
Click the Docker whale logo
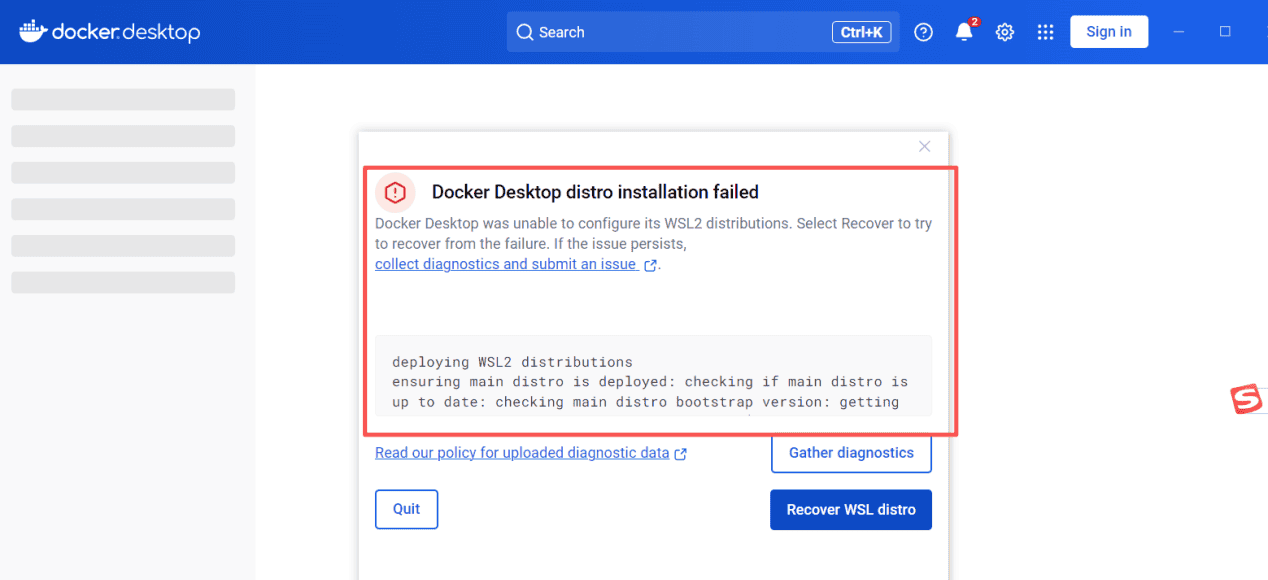(x=32, y=32)
